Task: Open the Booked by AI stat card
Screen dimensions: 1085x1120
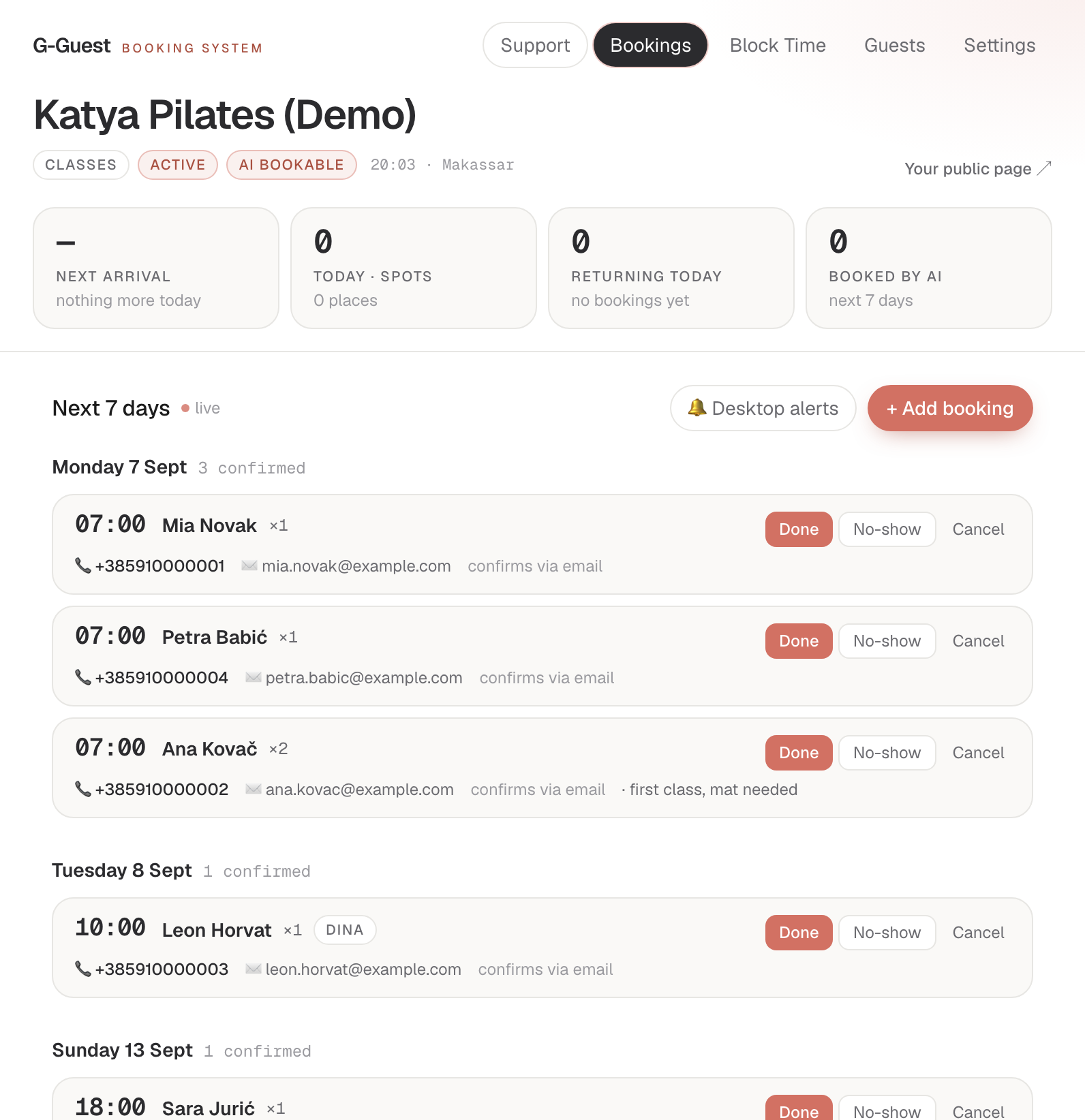Action: coord(929,268)
